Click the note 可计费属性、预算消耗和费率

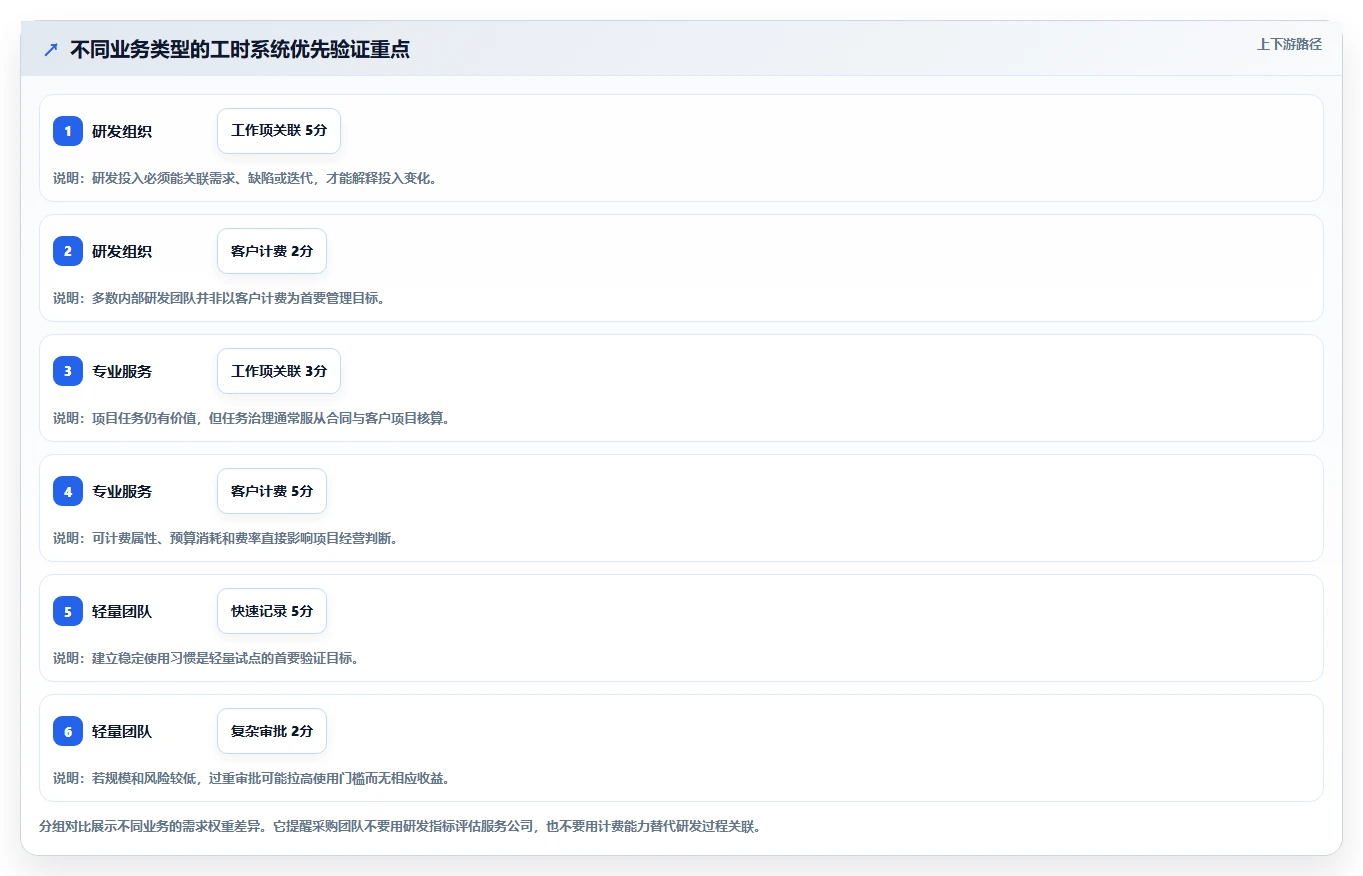coord(226,538)
